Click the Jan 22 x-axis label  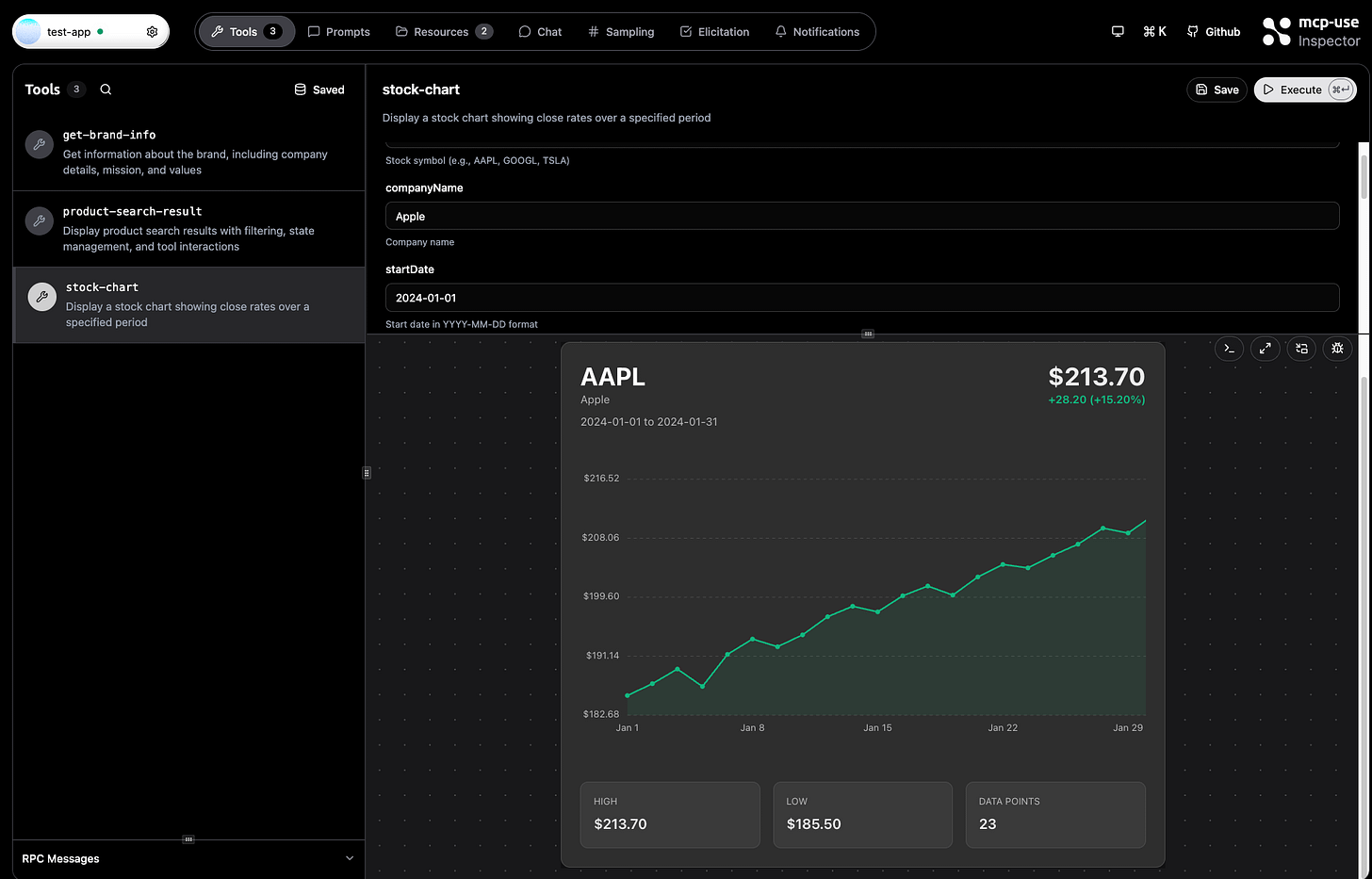coord(1003,727)
